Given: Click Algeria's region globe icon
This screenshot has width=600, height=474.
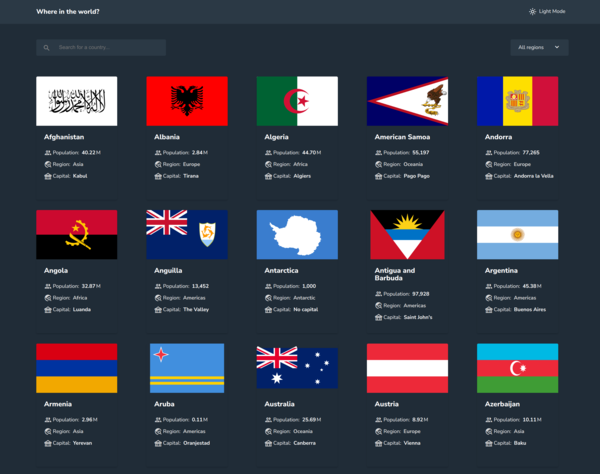Looking at the screenshot, I should tap(268, 165).
